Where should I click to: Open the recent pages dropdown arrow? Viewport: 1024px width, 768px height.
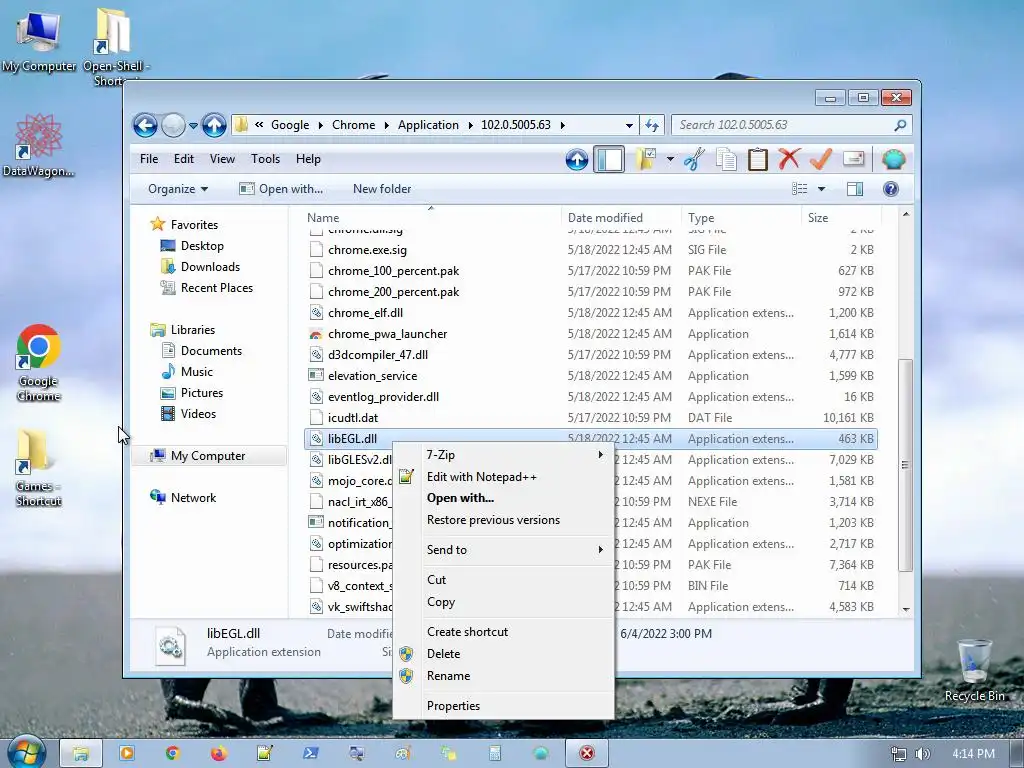coord(193,125)
